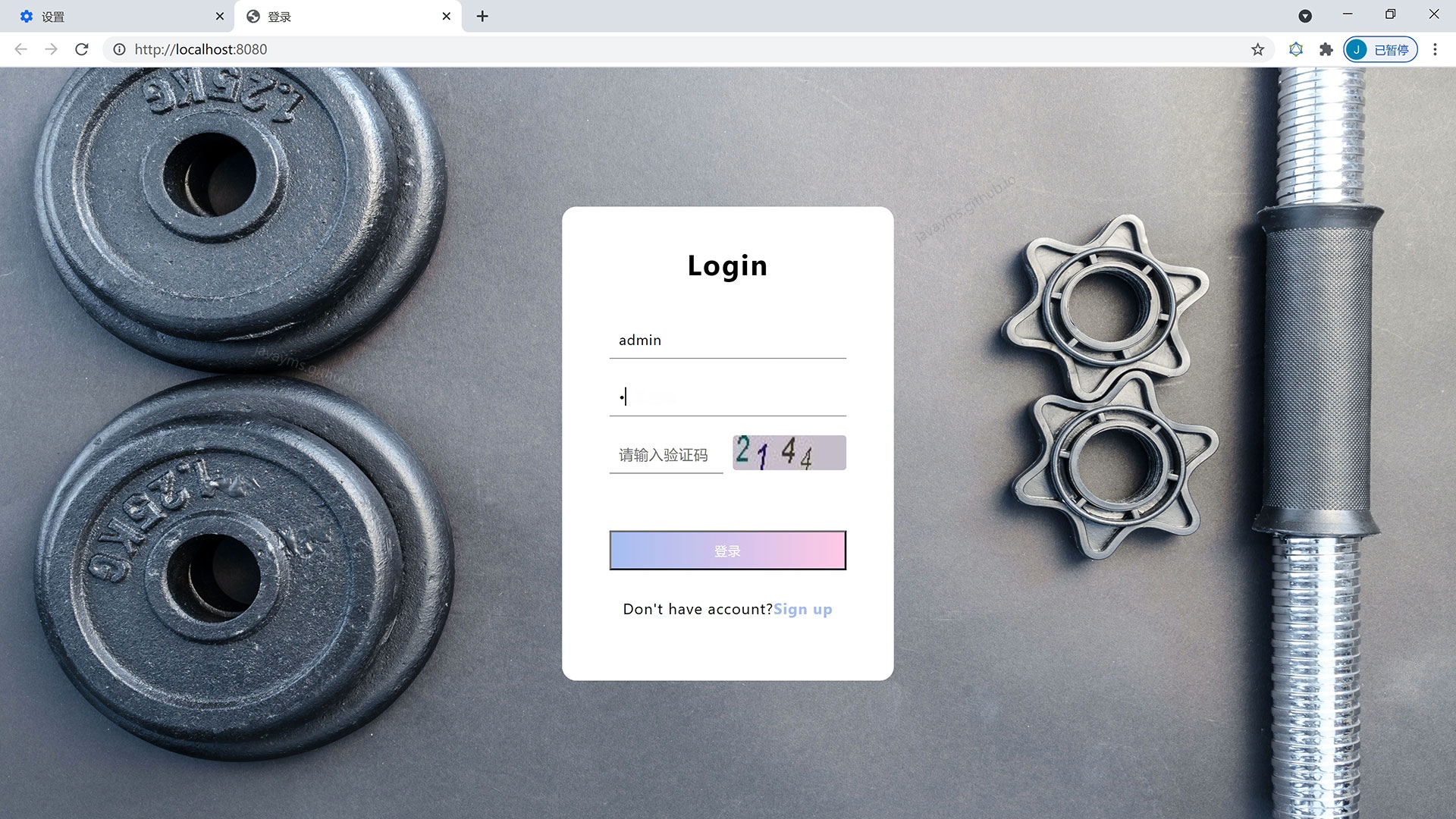Click the settings gear icon on first tab
Viewport: 1456px width, 819px height.
[x=27, y=16]
